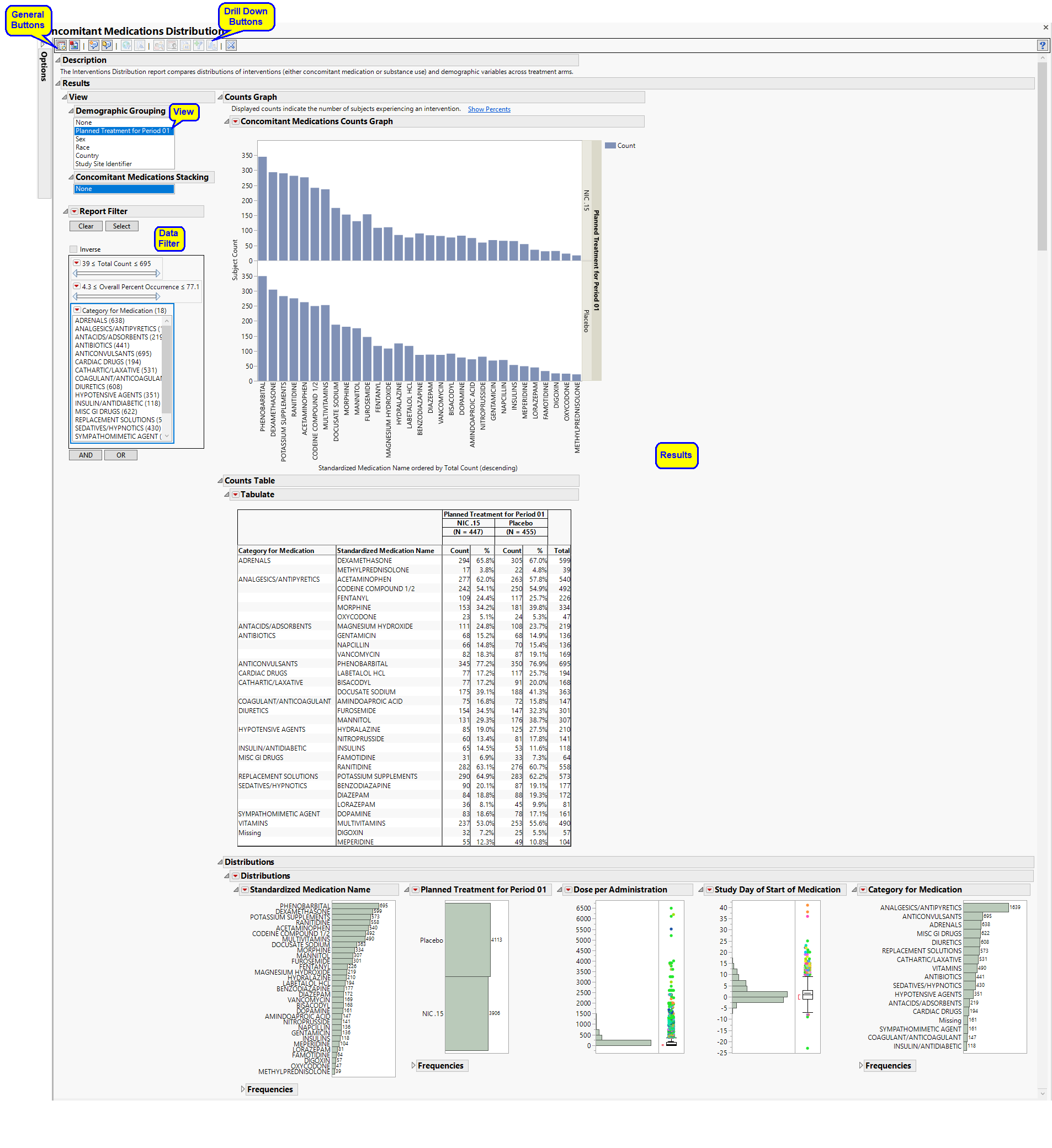Click the blue X icon in the toolbar
Image resolution: width=1052 pixels, height=1148 pixels.
coord(231,46)
